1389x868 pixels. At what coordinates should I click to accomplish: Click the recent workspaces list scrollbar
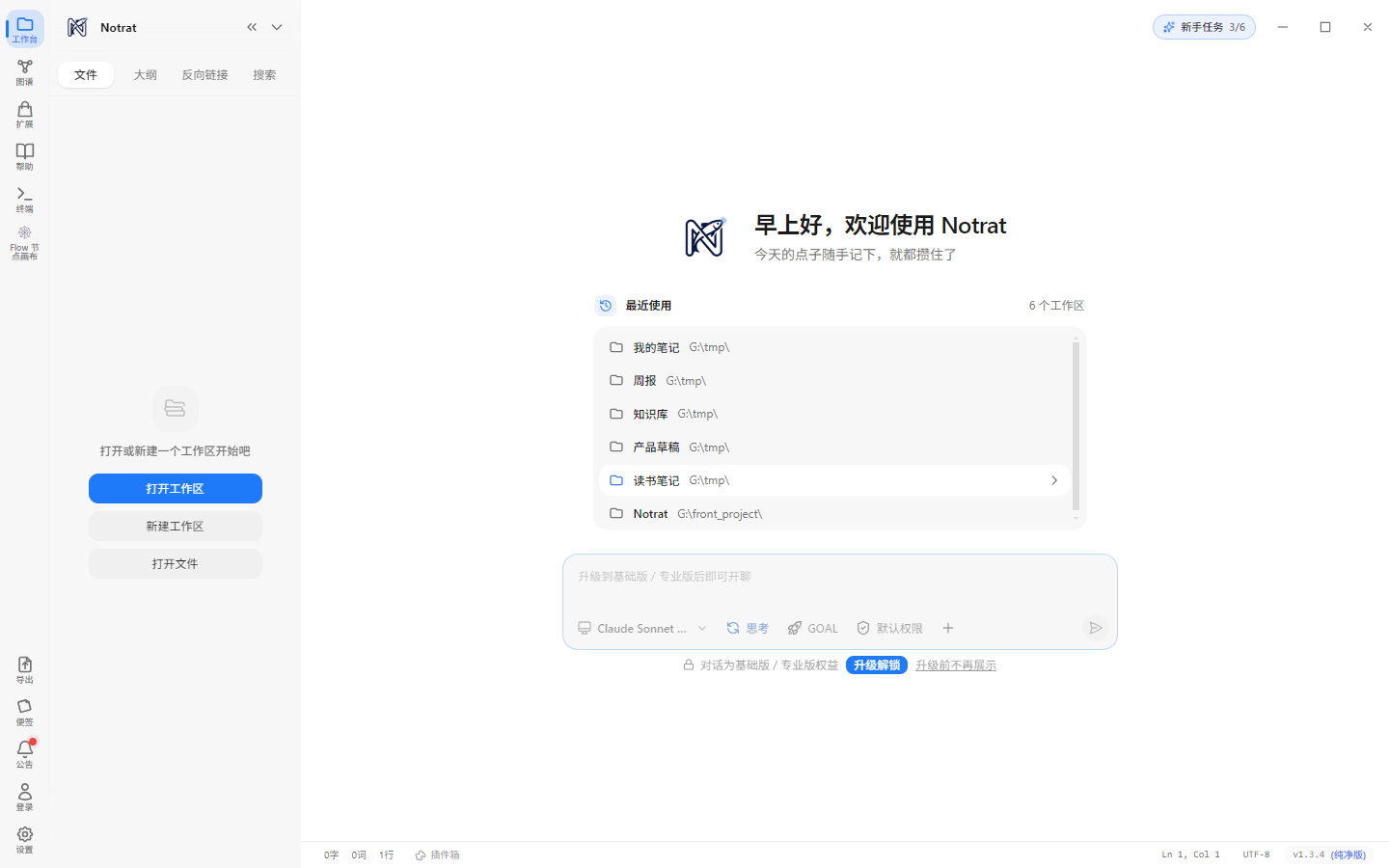[1076, 425]
